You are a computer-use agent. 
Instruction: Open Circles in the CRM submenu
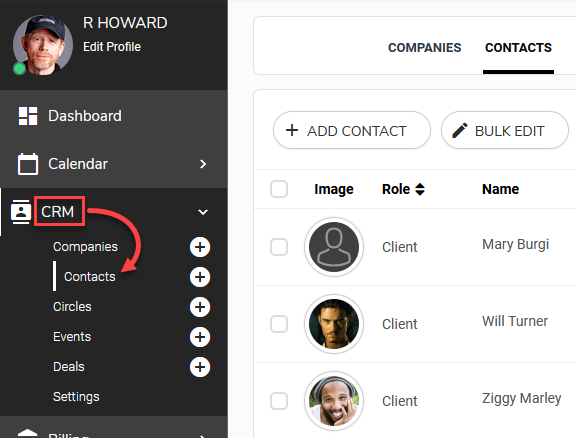tap(72, 307)
